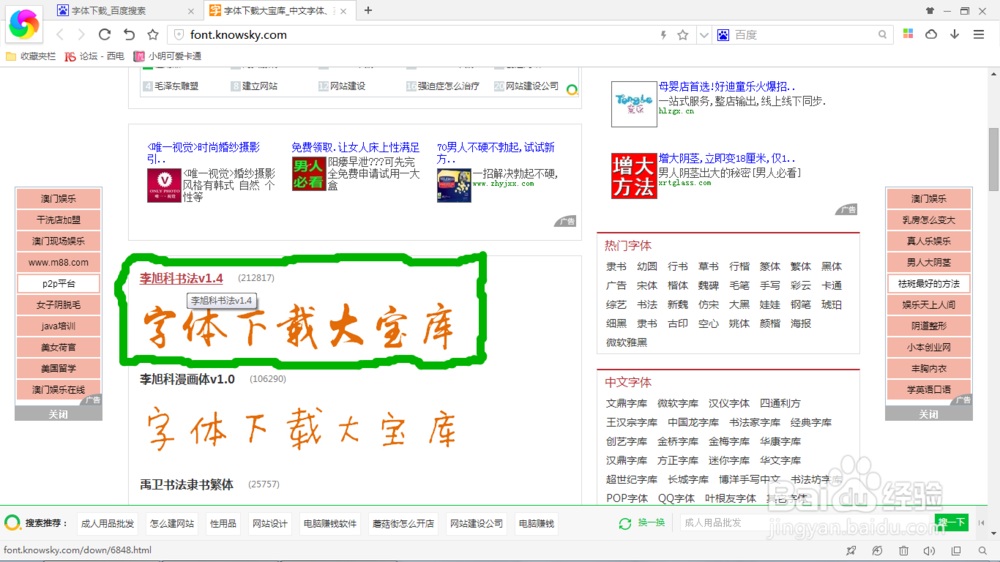The width and height of the screenshot is (1000, 562).
Task: Click the refresh icon next to 换一换
Action: pos(625,523)
